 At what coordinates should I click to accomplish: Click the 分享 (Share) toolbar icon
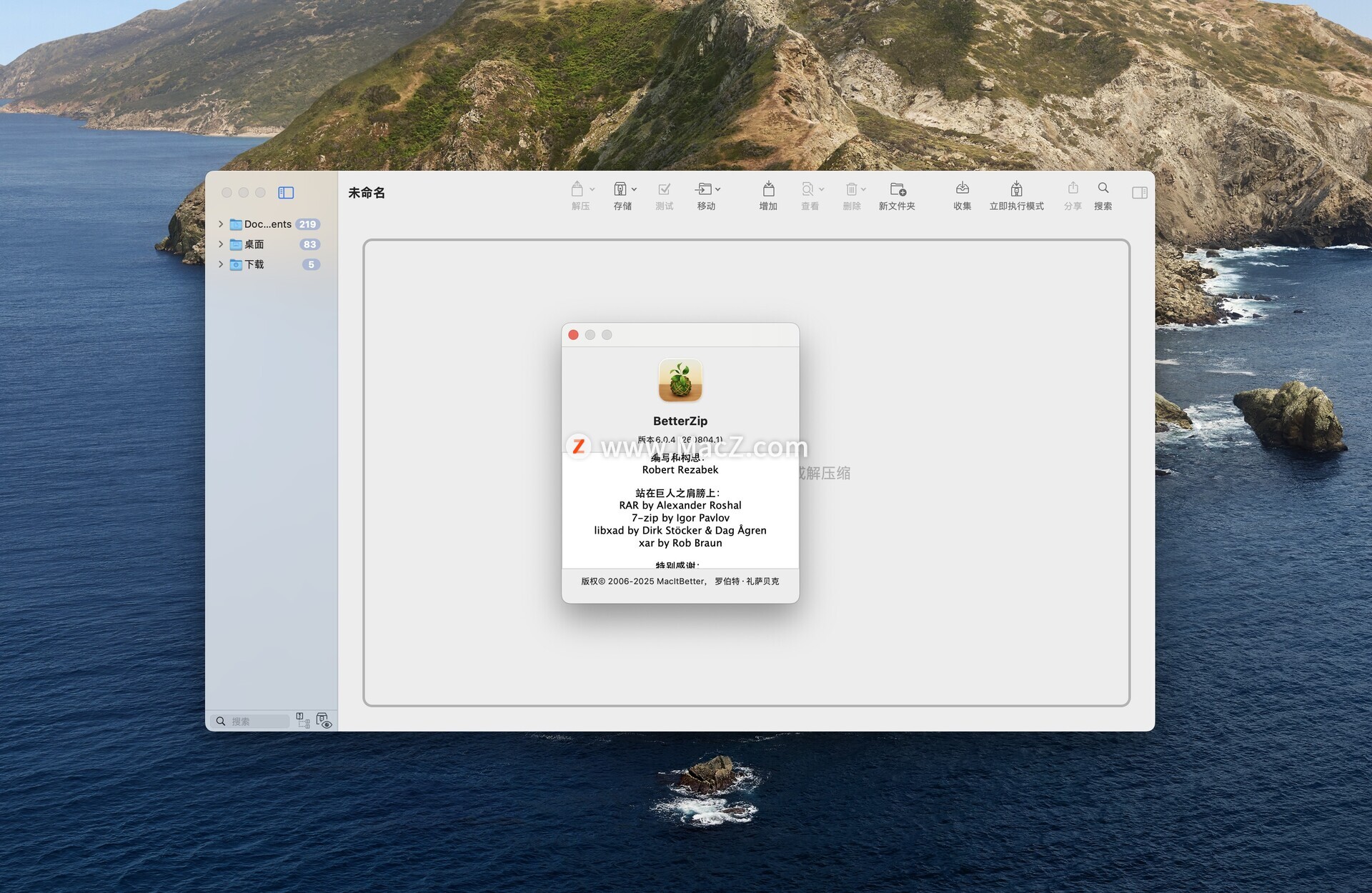[1073, 188]
